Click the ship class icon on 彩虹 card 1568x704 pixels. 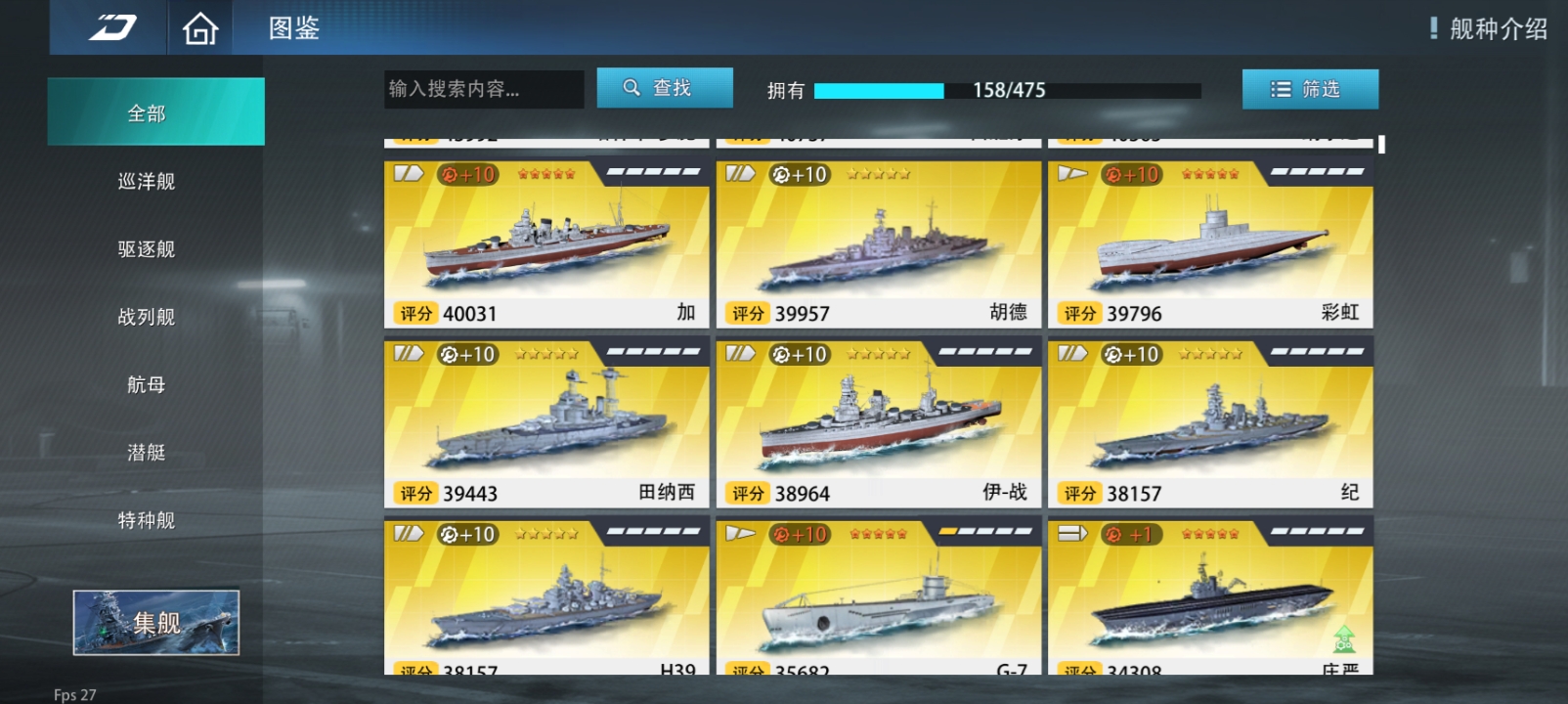(1072, 173)
